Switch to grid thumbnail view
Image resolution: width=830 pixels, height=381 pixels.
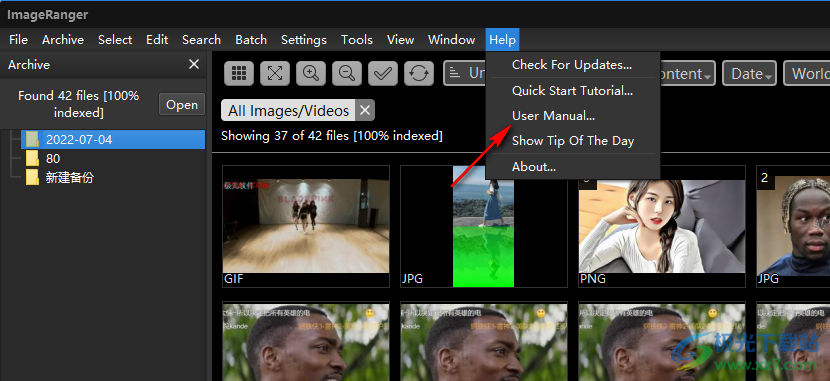pos(239,73)
